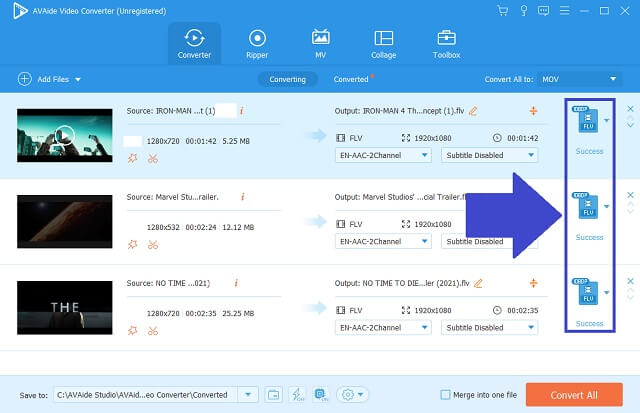View media info for Marvel Studios source

243,197
